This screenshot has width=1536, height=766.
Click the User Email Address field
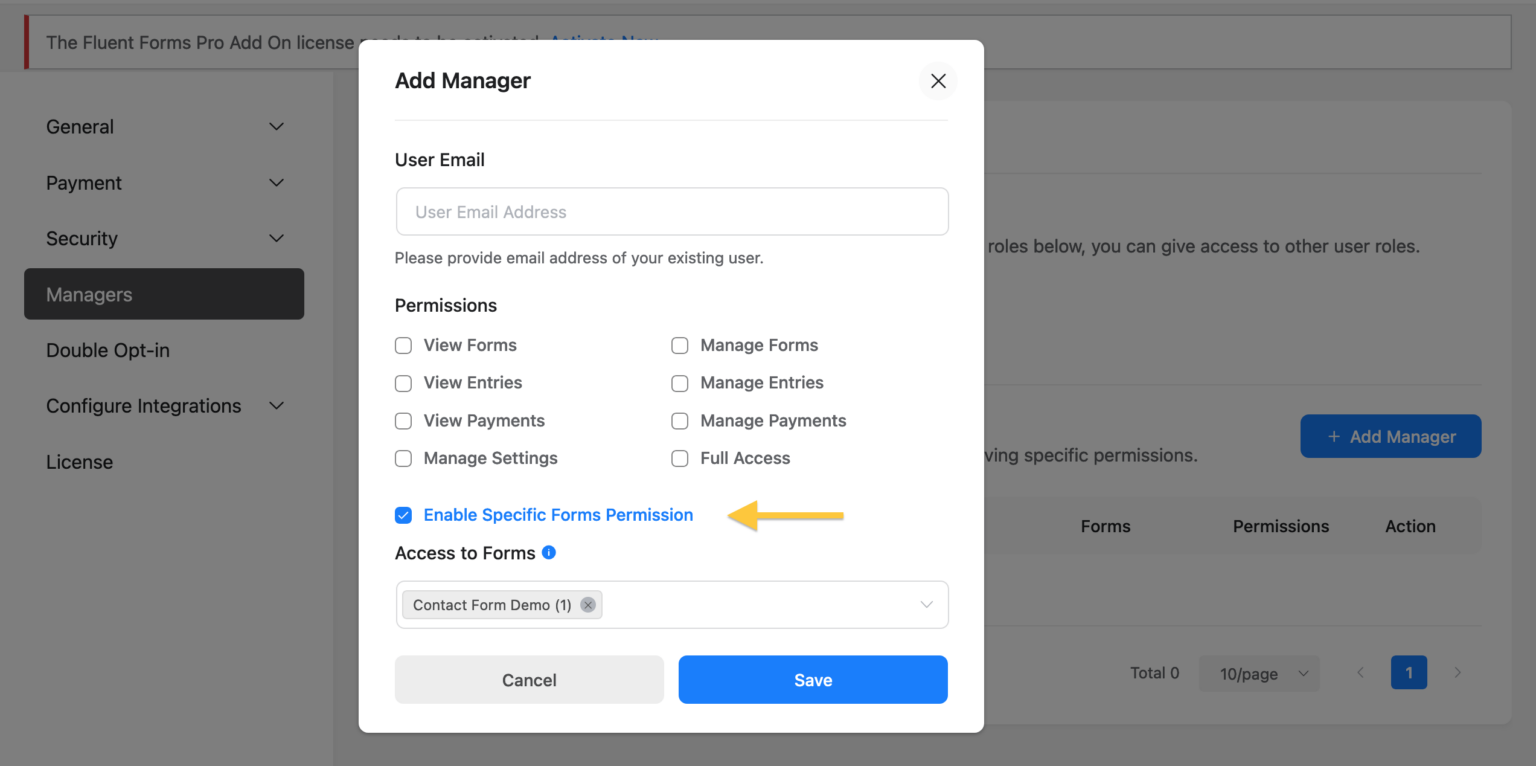point(672,211)
